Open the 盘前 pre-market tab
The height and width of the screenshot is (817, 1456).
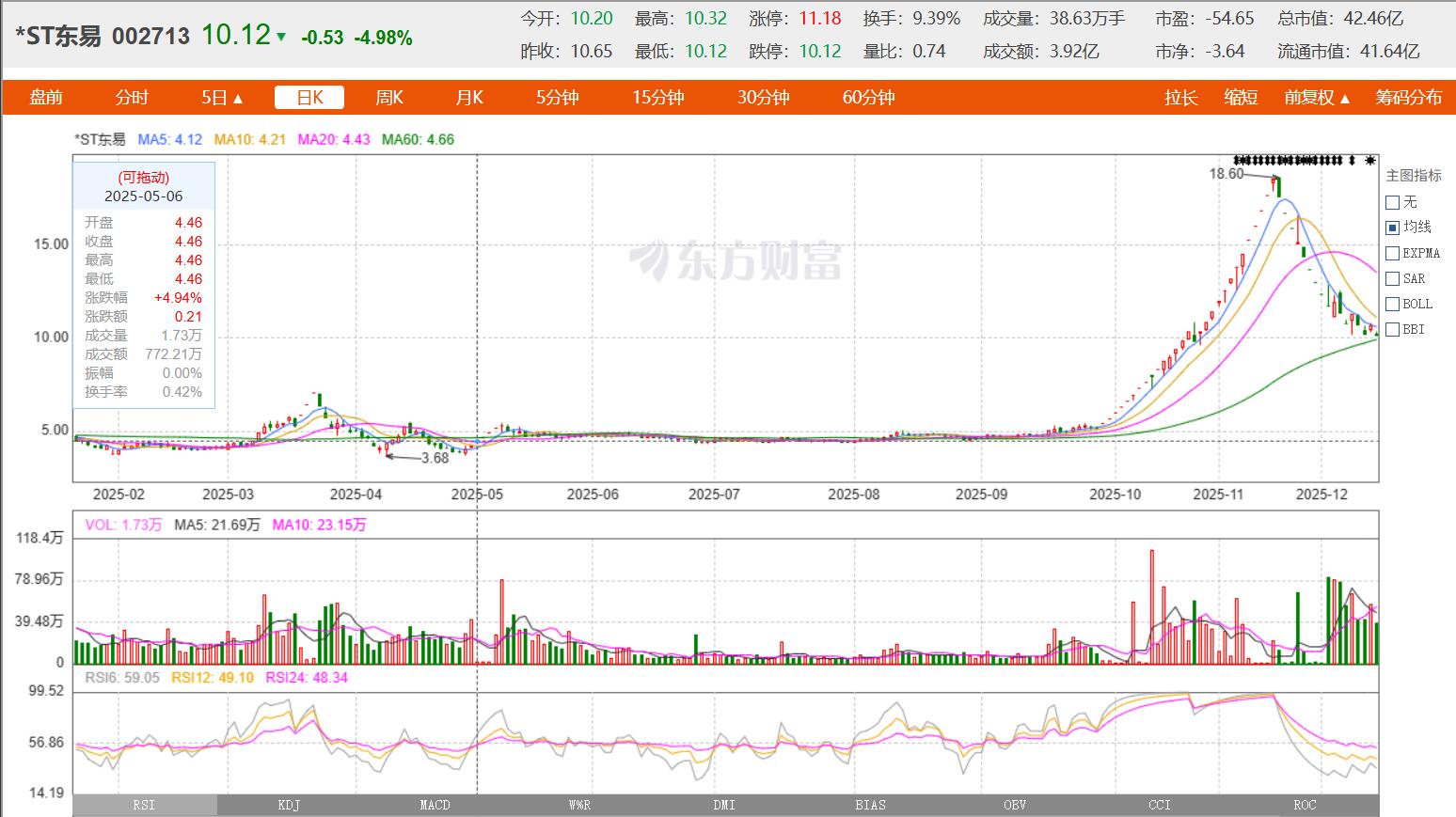(x=46, y=97)
